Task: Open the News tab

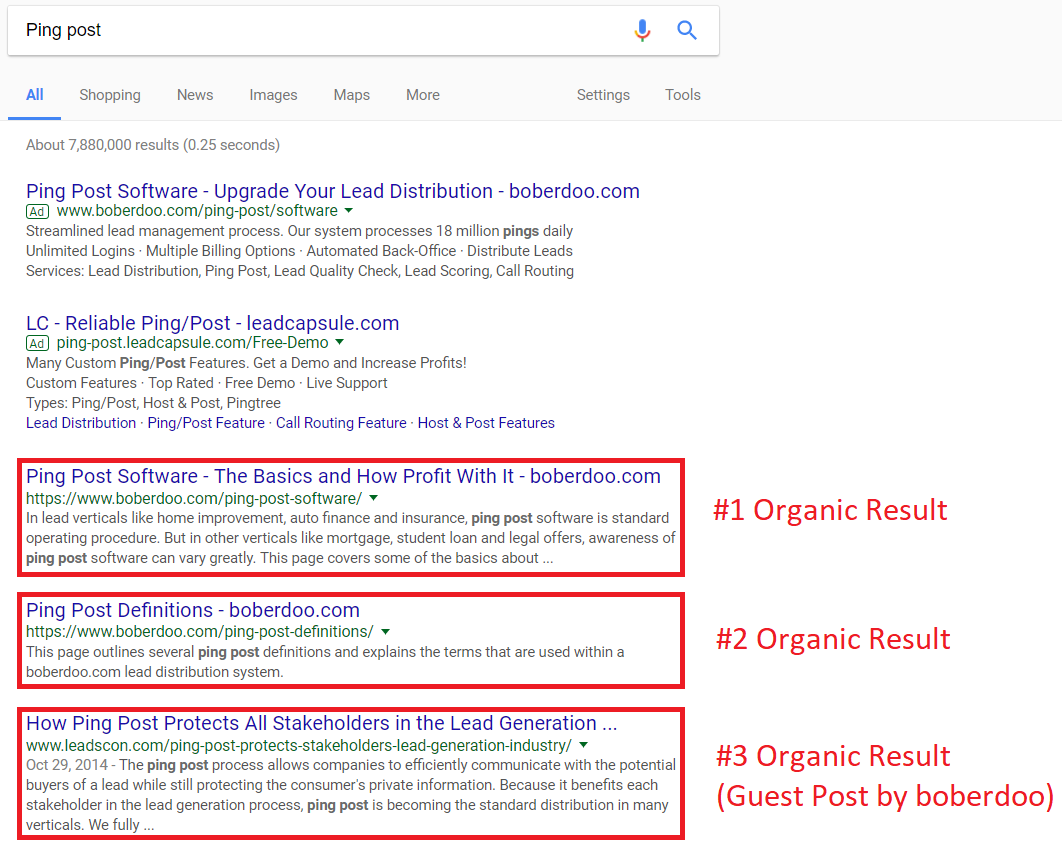Action: [195, 95]
